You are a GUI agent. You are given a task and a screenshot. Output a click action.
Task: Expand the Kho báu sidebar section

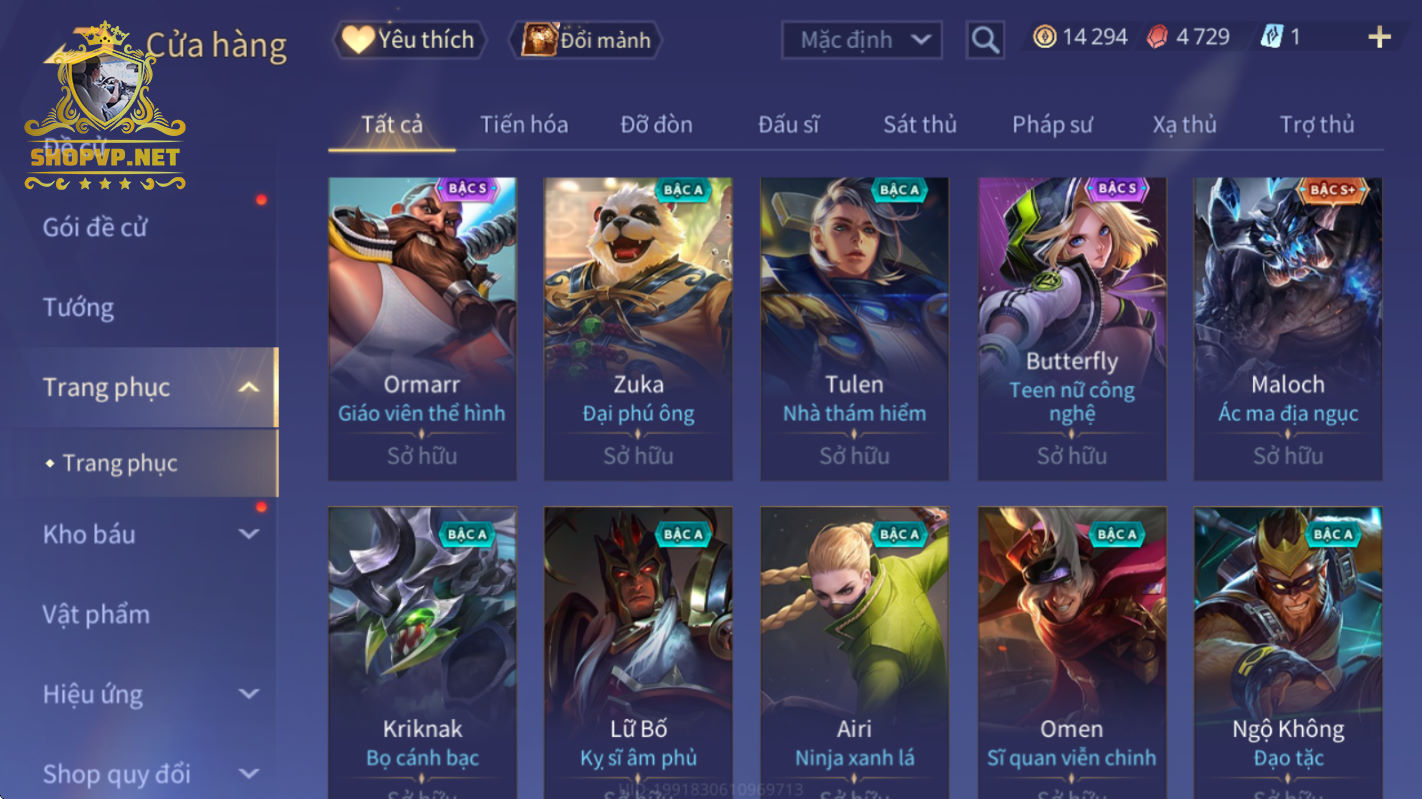click(x=250, y=534)
